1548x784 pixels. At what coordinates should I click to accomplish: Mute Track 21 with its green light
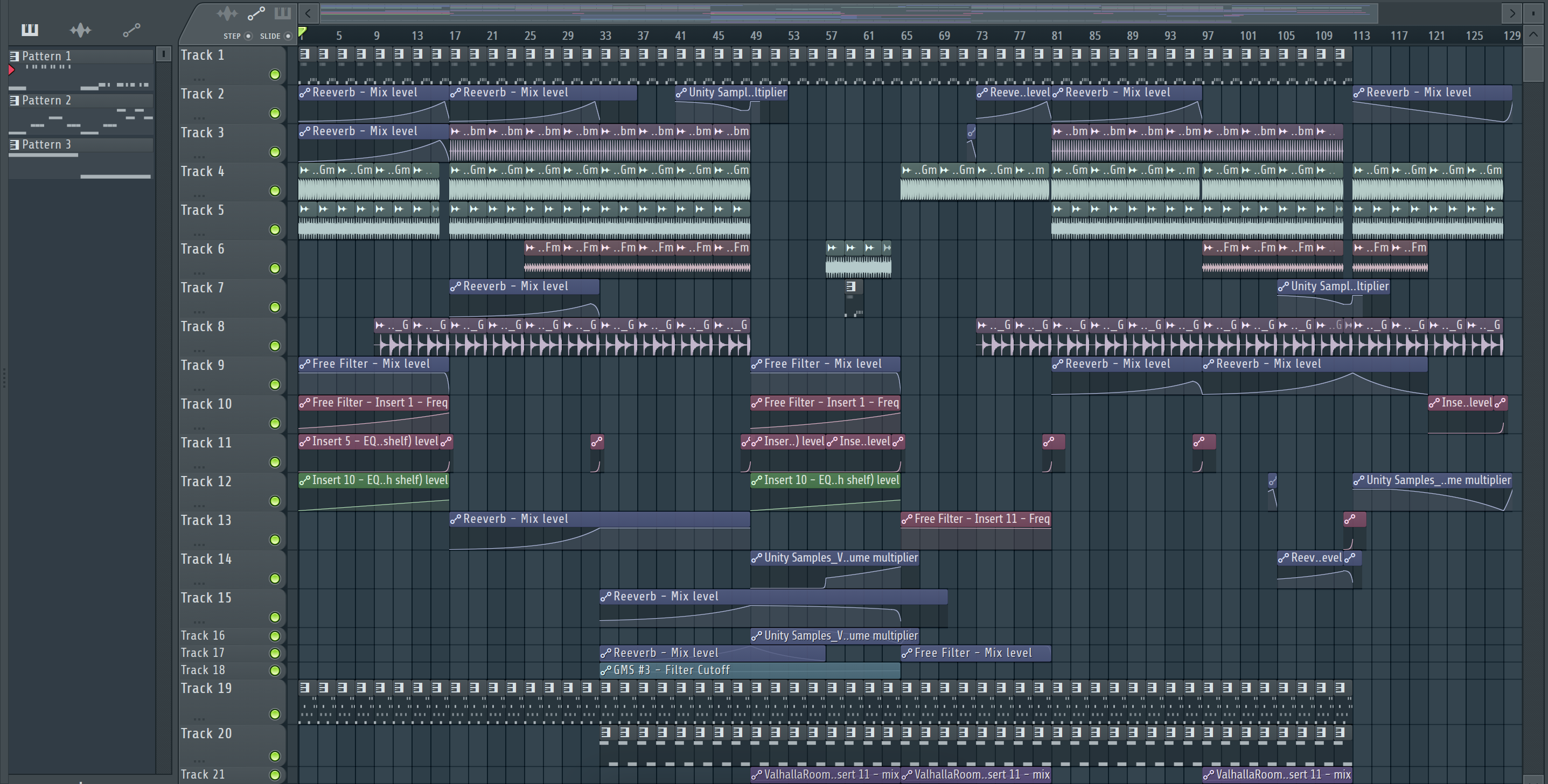275,775
